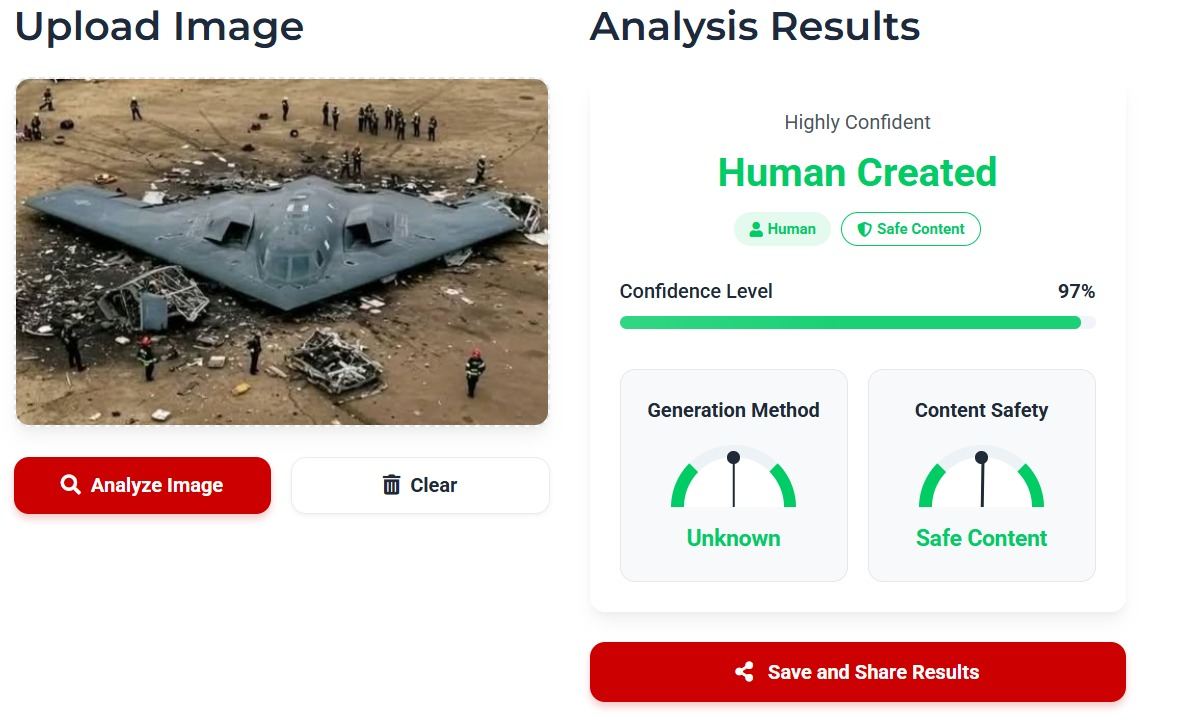Click the Upload Image heading
This screenshot has width=1180, height=726.
pyautogui.click(x=159, y=26)
